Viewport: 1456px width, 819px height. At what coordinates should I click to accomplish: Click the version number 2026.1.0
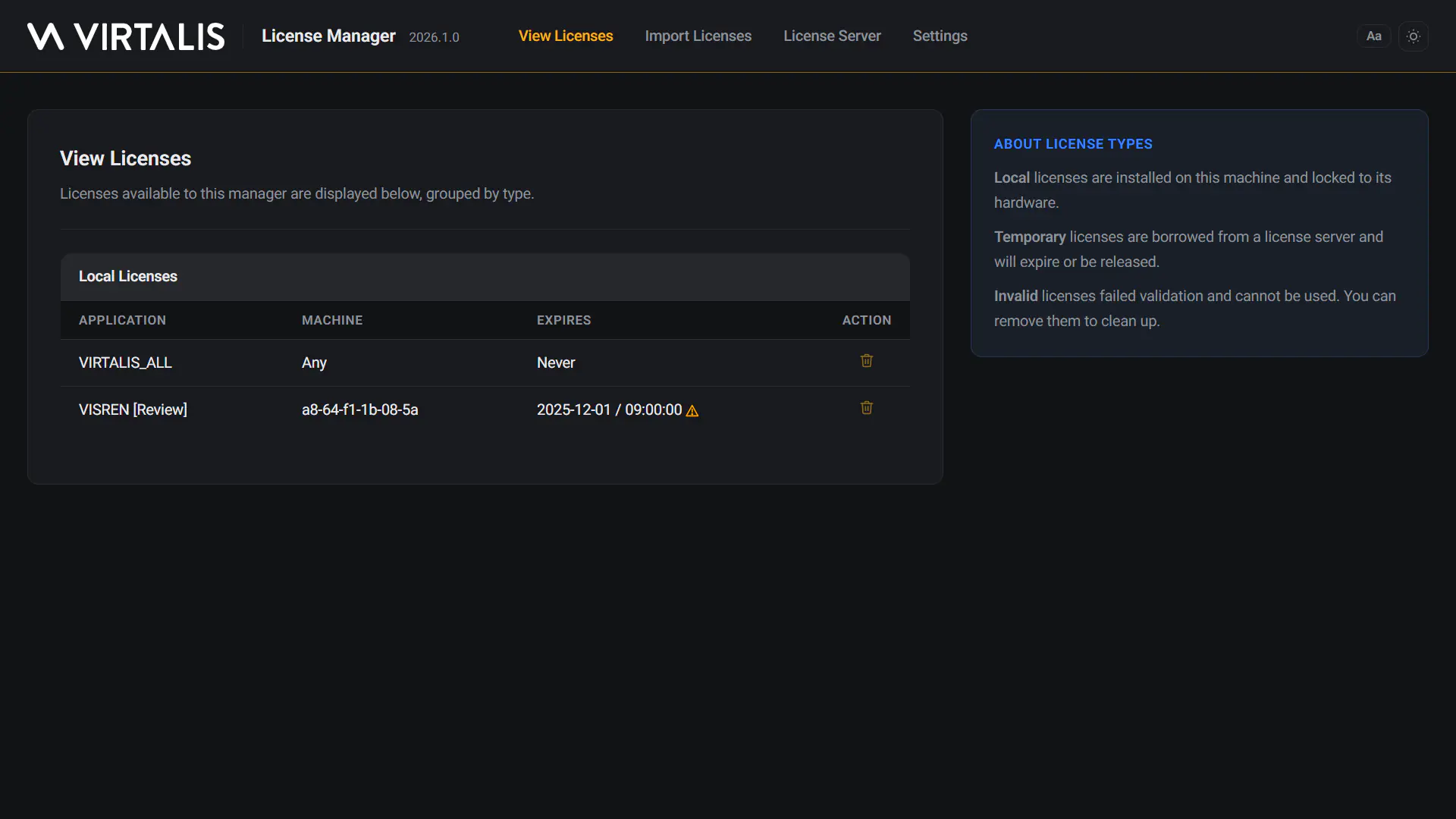click(x=435, y=37)
